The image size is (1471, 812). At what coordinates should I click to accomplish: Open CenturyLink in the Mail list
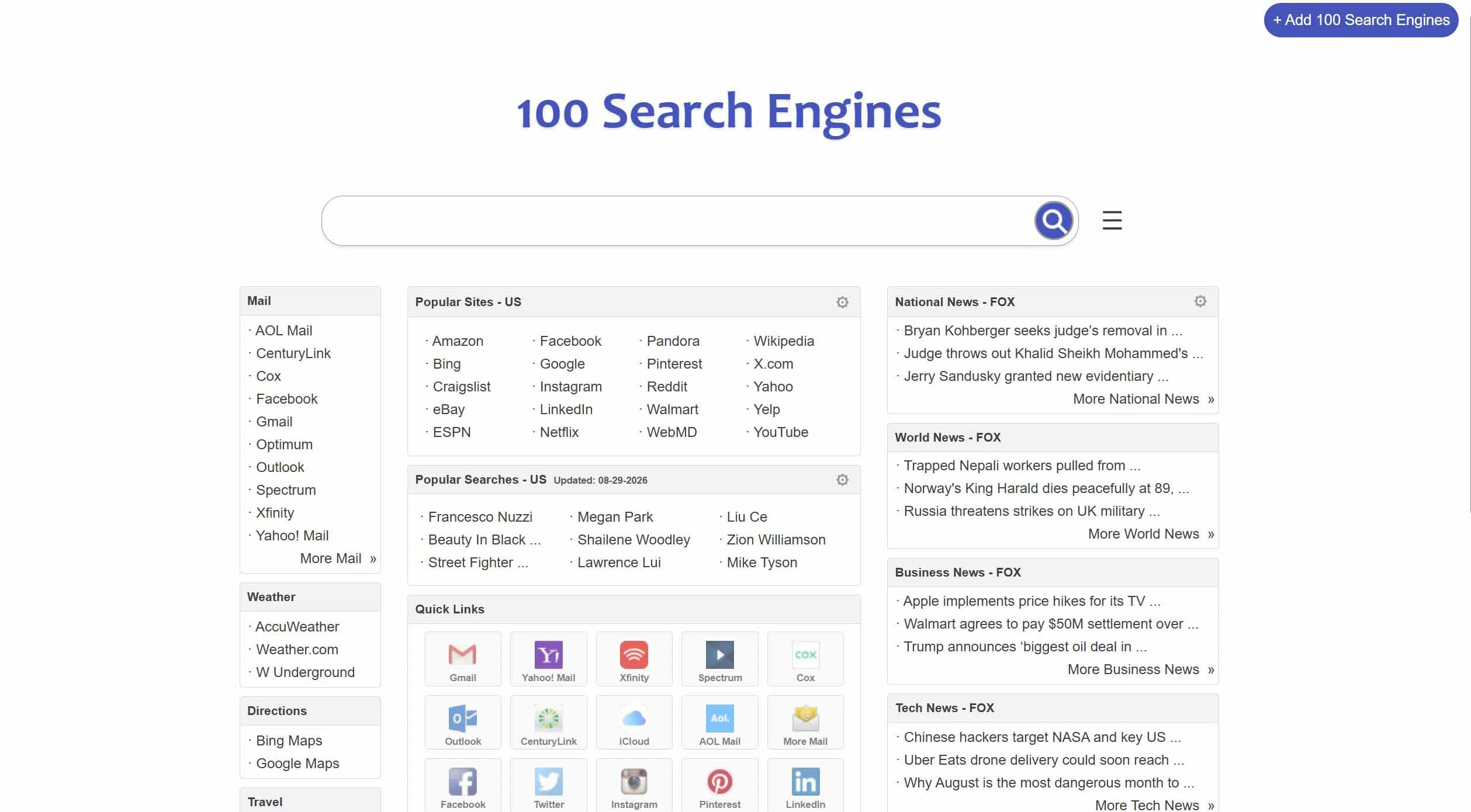point(293,353)
